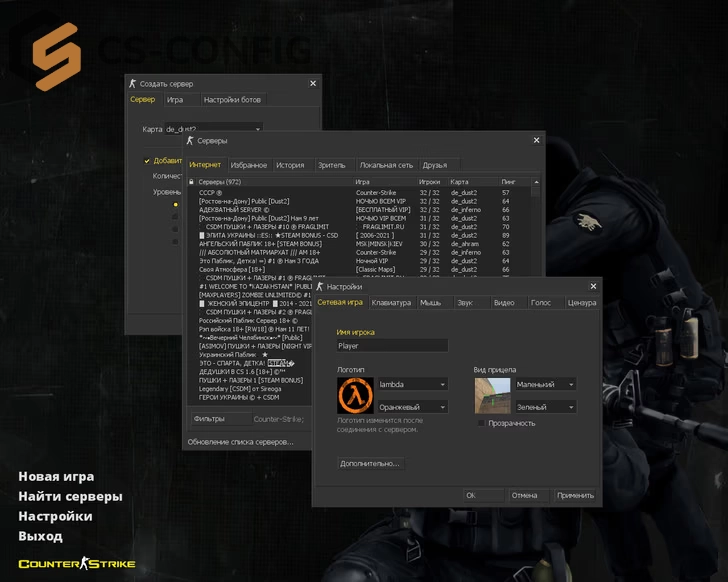
Task: Open the Избранное tab
Action: coord(249,165)
